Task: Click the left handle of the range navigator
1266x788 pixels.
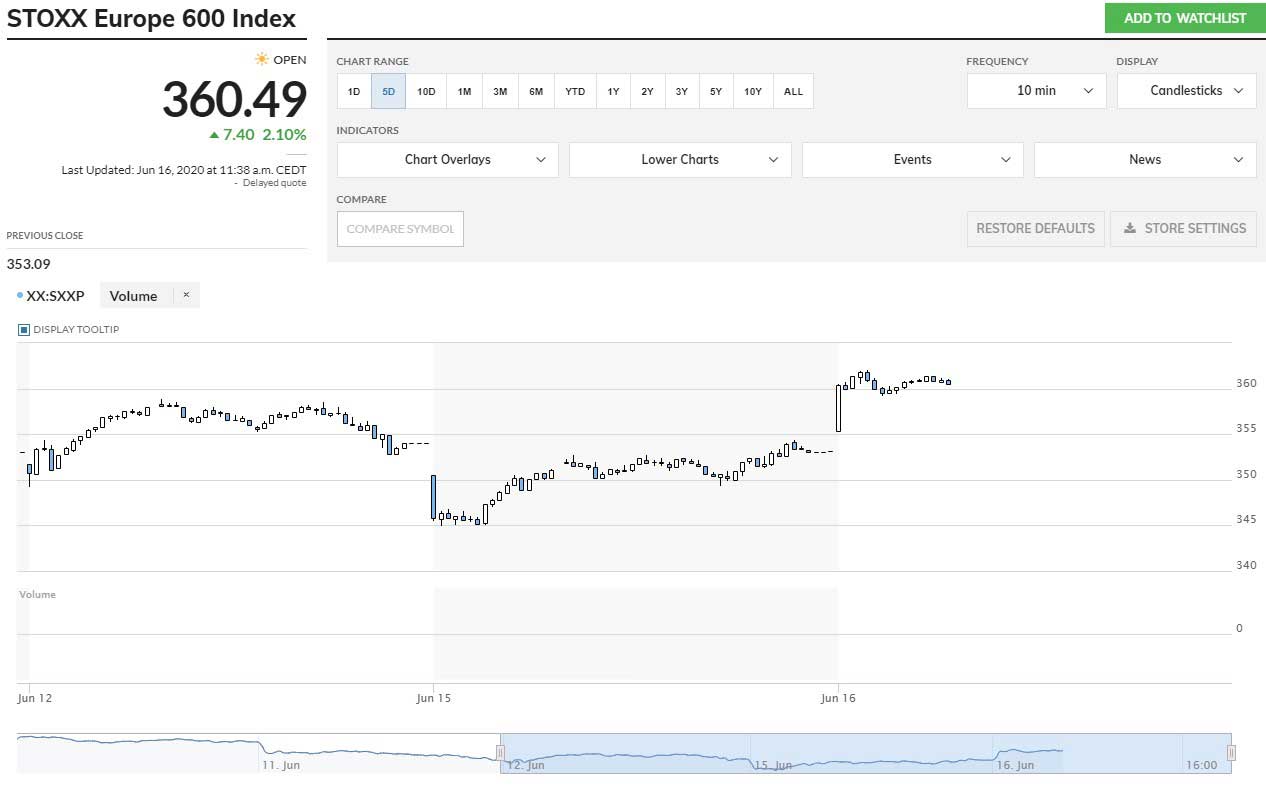Action: [500, 753]
